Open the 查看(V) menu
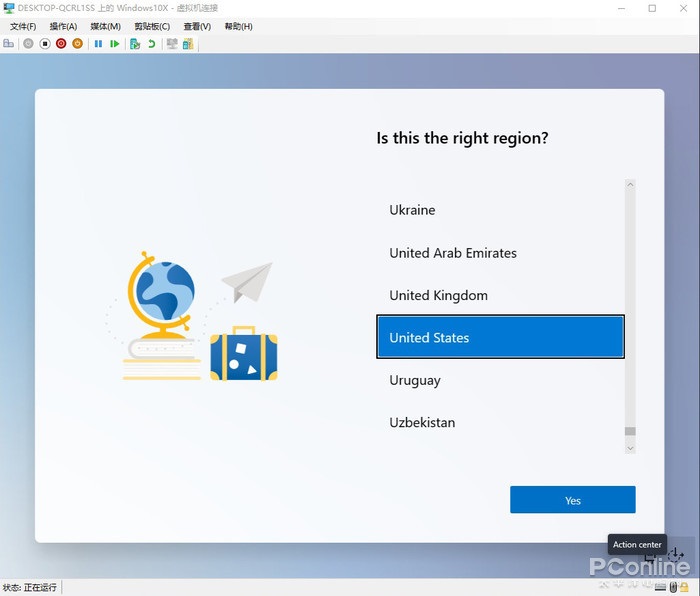700x596 pixels. point(197,27)
